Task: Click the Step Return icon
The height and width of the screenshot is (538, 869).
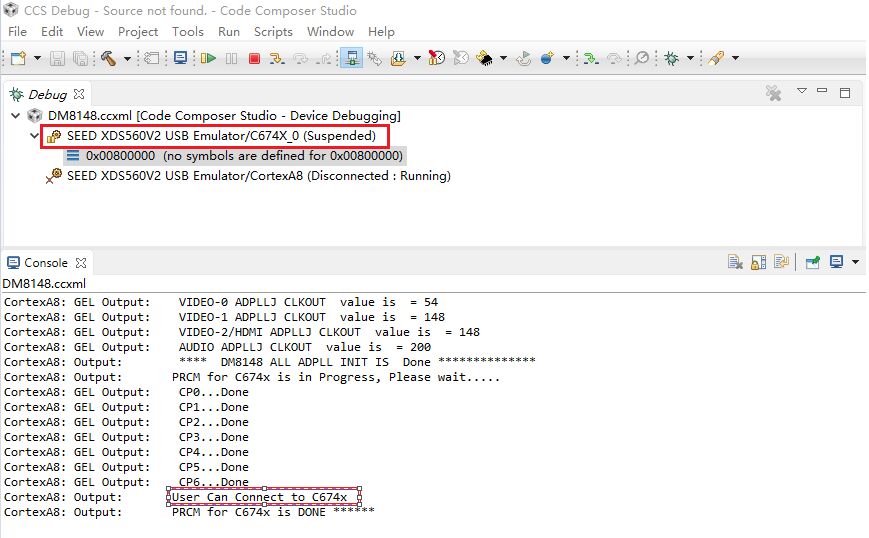Action: [324, 58]
